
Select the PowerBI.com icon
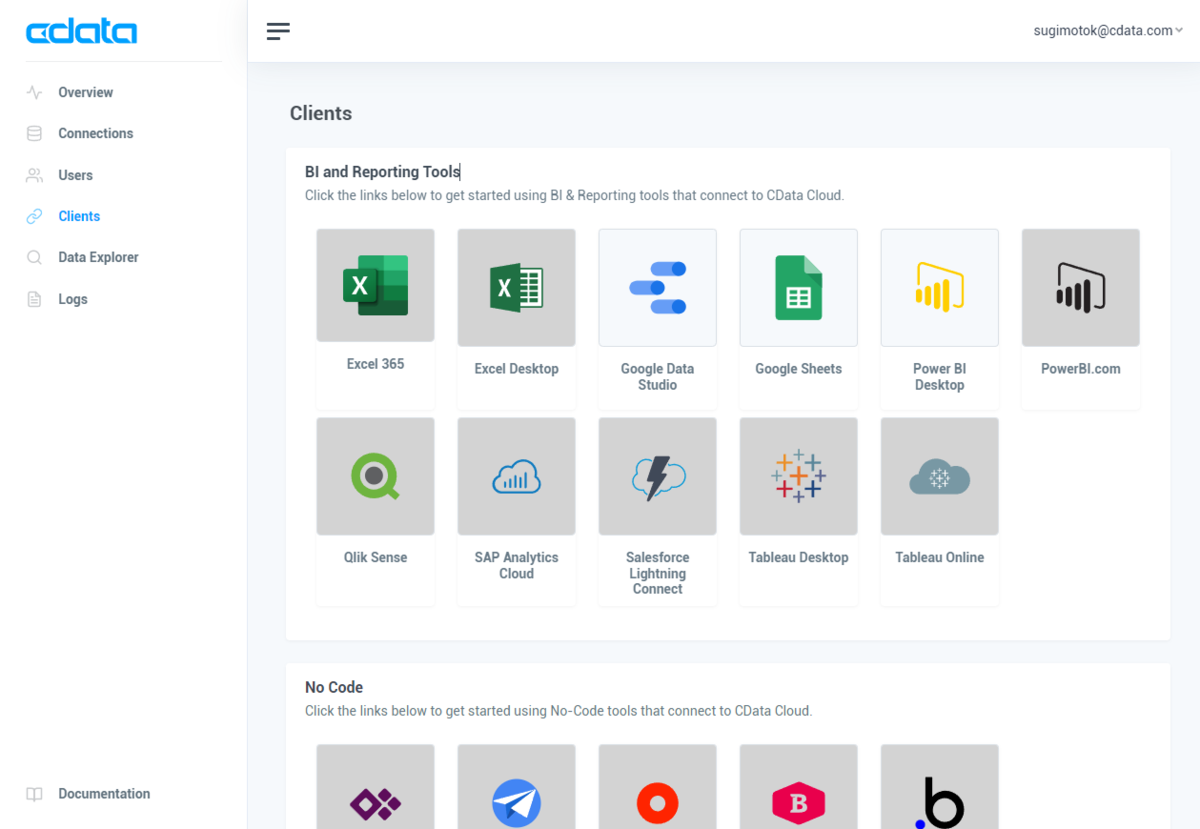(1080, 288)
